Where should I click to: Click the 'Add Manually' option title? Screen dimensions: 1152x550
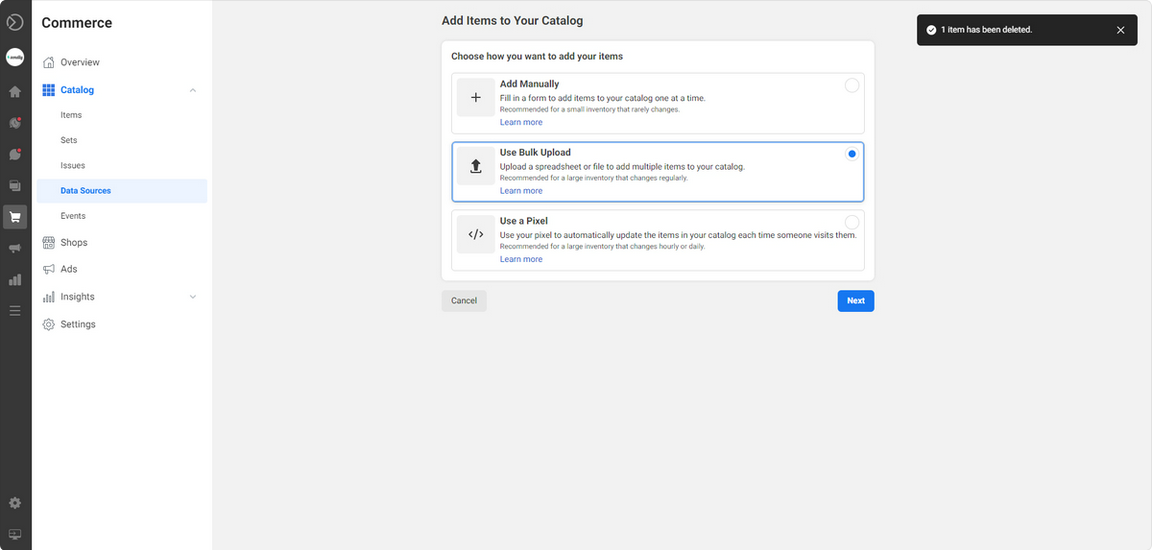529,84
